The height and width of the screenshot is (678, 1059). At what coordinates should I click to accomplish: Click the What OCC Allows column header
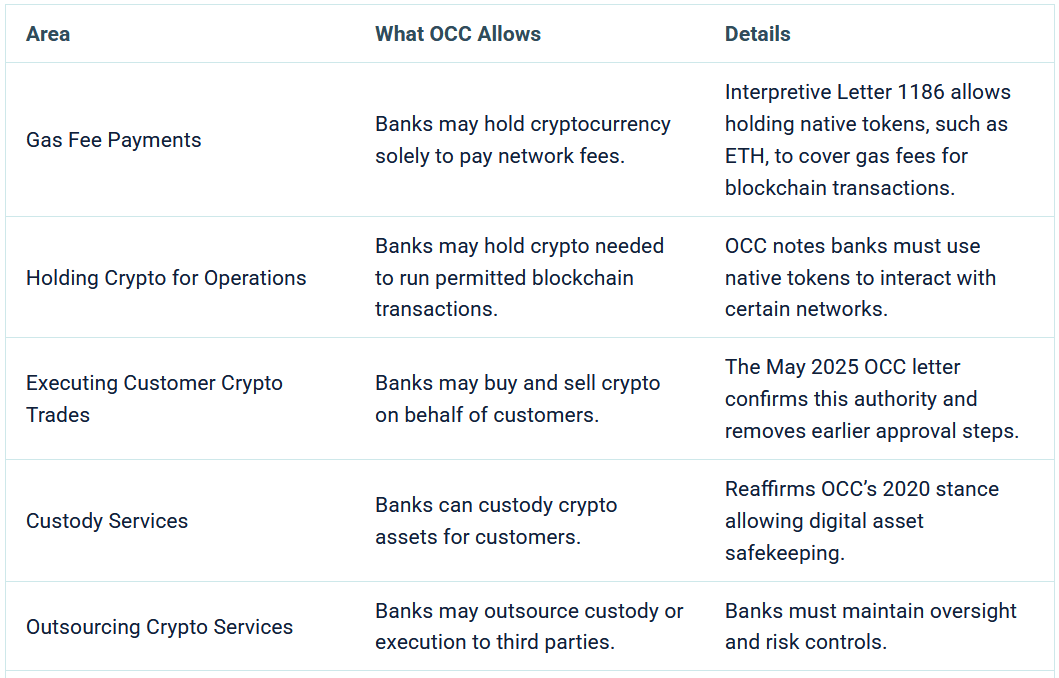tap(457, 34)
